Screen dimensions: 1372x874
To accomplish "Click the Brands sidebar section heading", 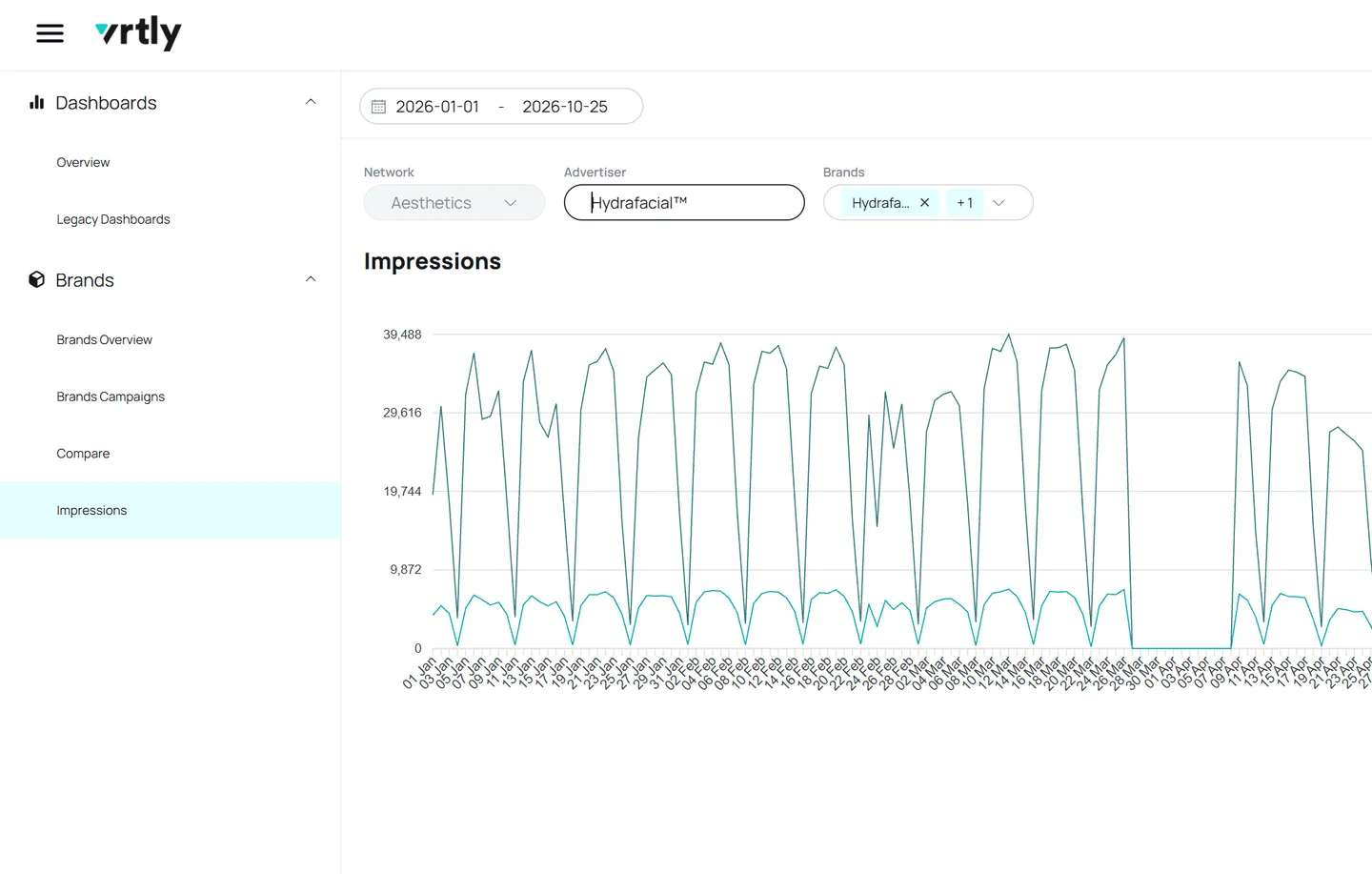I will pyautogui.click(x=85, y=280).
